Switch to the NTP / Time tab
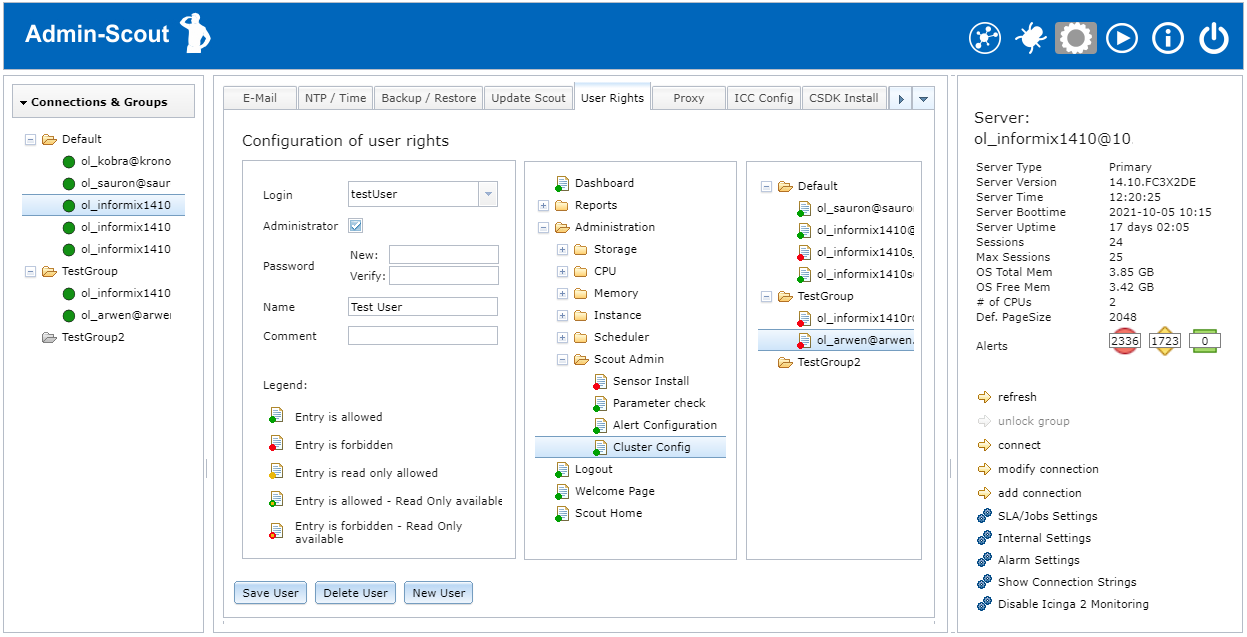This screenshot has height=637, width=1247. (336, 98)
